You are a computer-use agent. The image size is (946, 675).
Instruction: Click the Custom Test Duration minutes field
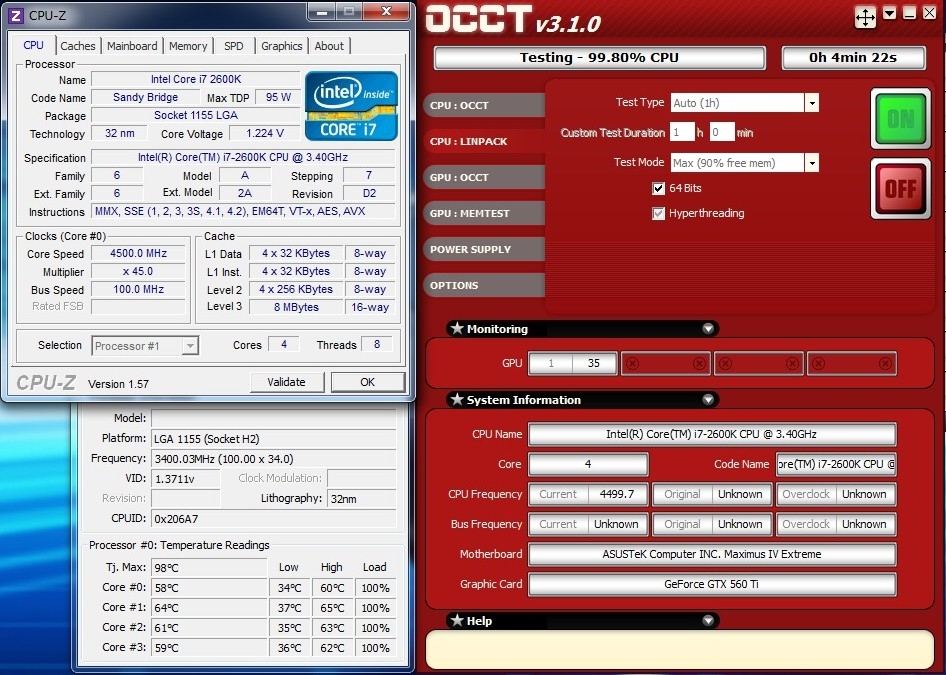[722, 132]
